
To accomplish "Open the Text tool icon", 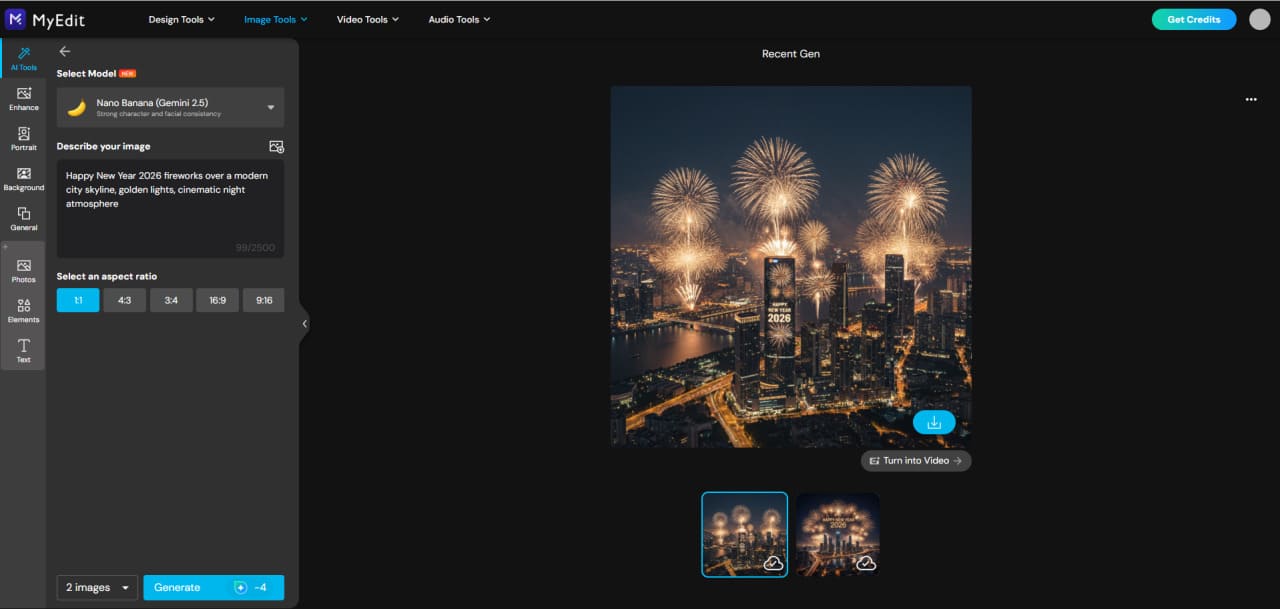I will [x=23, y=350].
